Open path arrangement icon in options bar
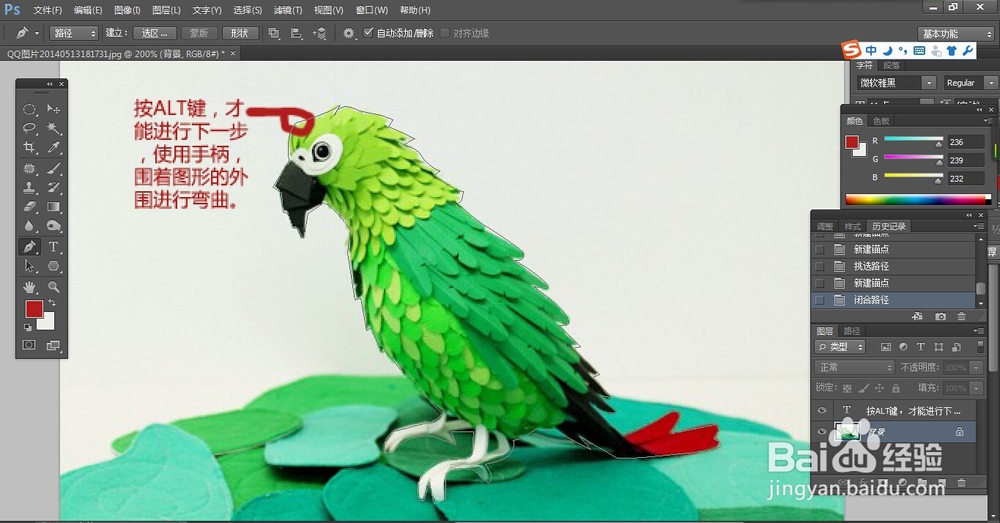Viewport: 1000px width, 523px height. click(320, 33)
